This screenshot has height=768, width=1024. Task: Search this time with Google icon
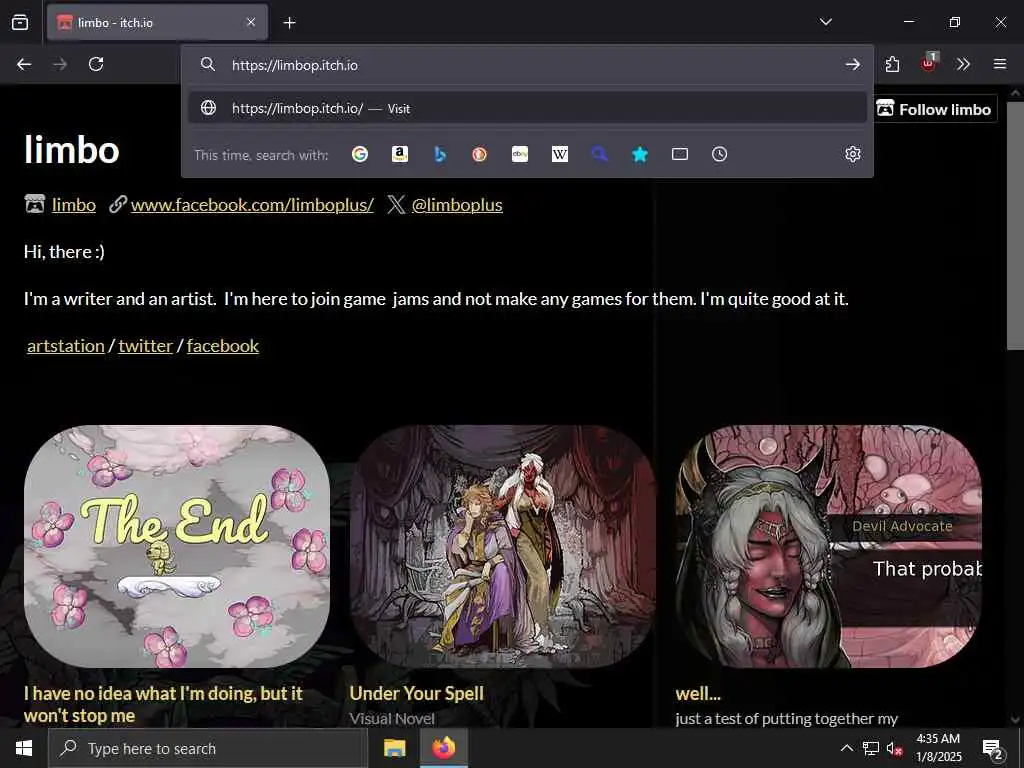coord(360,154)
